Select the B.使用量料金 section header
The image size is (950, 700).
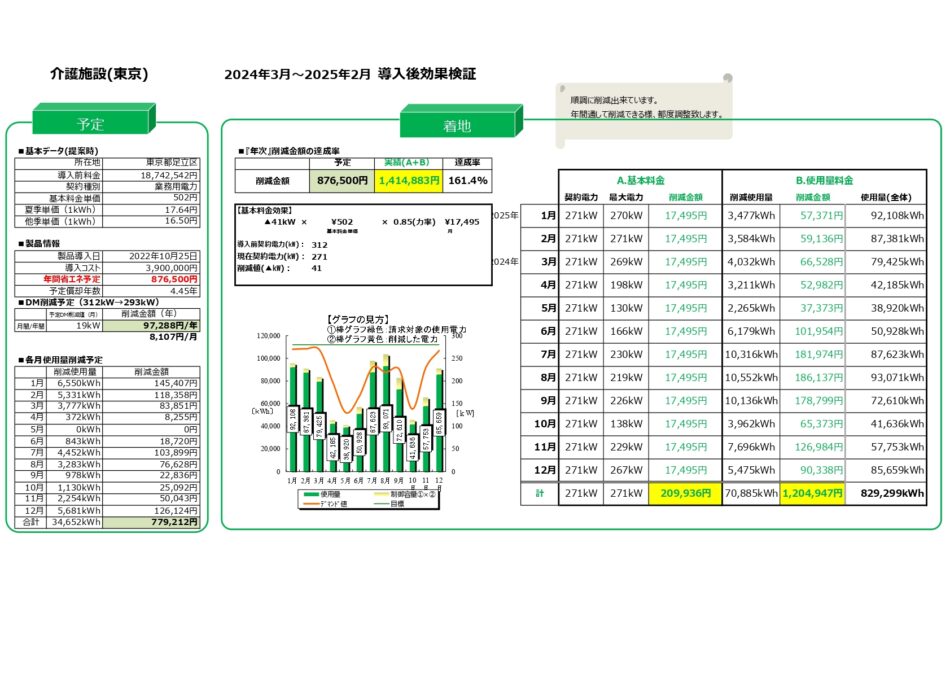(x=824, y=180)
